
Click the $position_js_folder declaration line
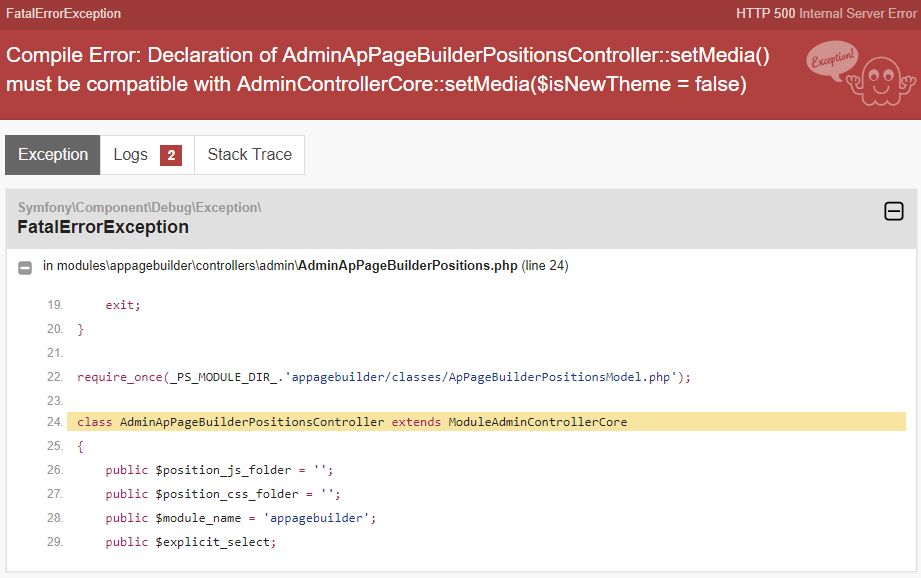218,470
